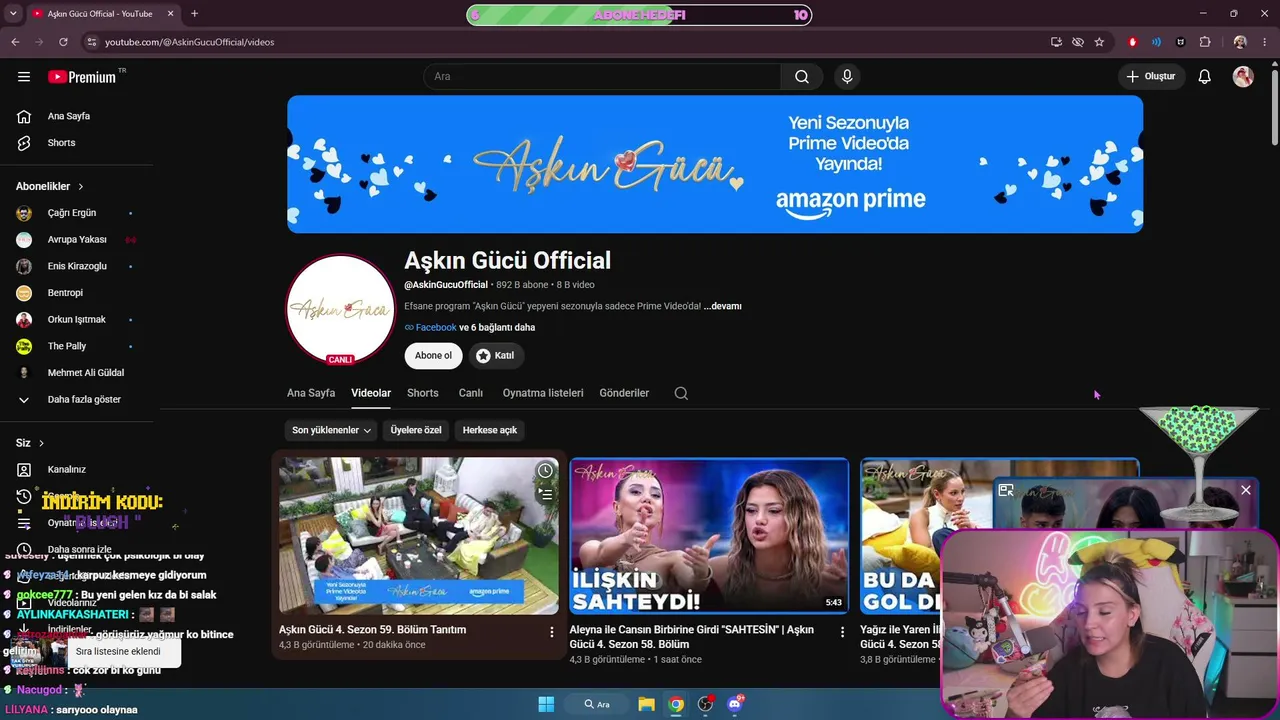Viewport: 1280px width, 720px height.
Task: Open the blue sound-waves extension
Action: click(x=1156, y=42)
